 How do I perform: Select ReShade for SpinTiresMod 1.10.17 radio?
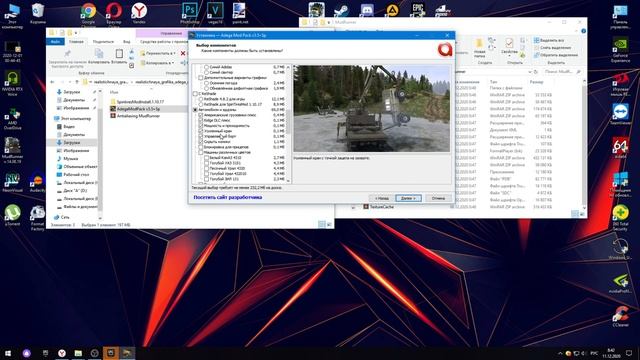coord(201,104)
